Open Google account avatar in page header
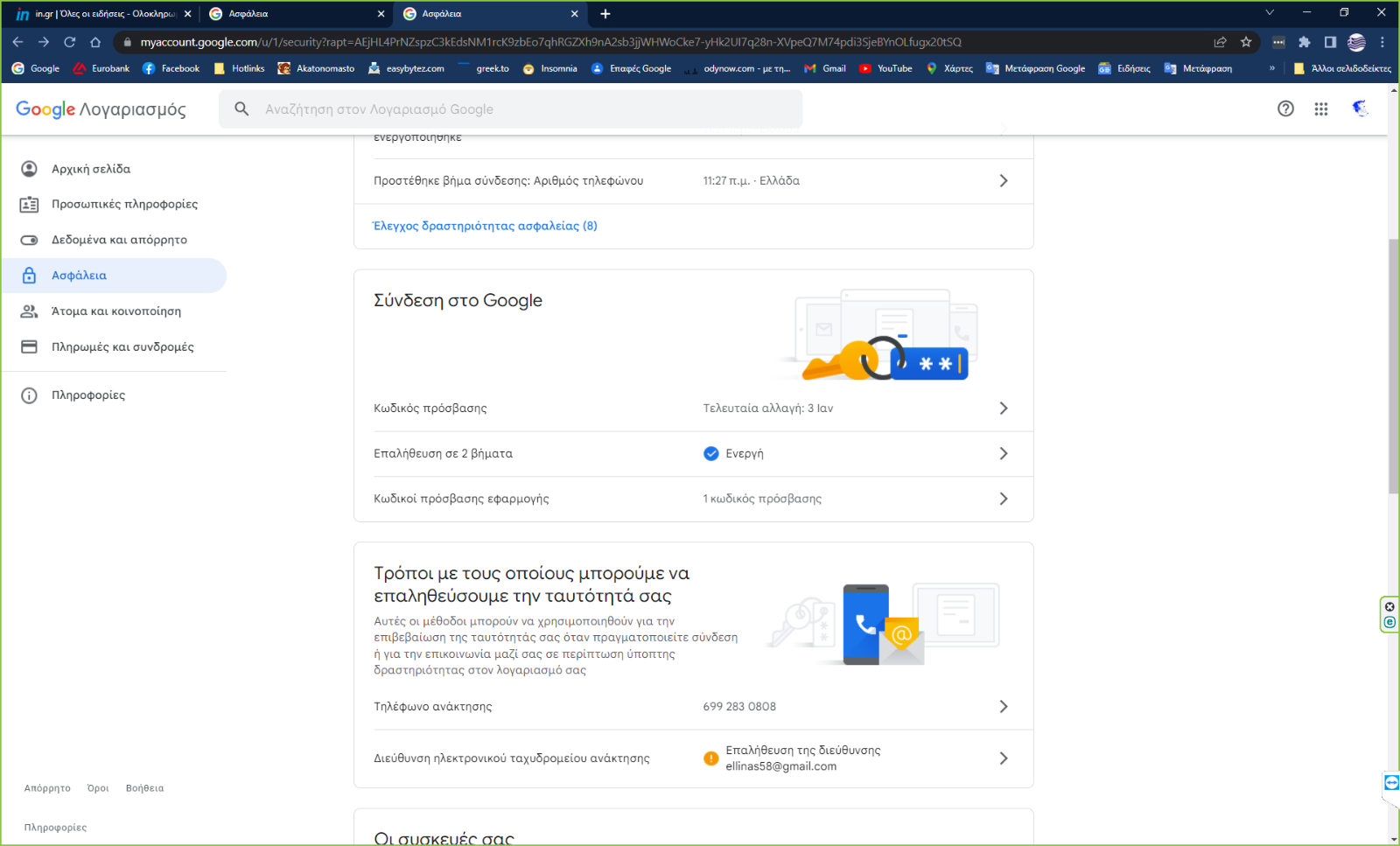 pyautogui.click(x=1360, y=108)
